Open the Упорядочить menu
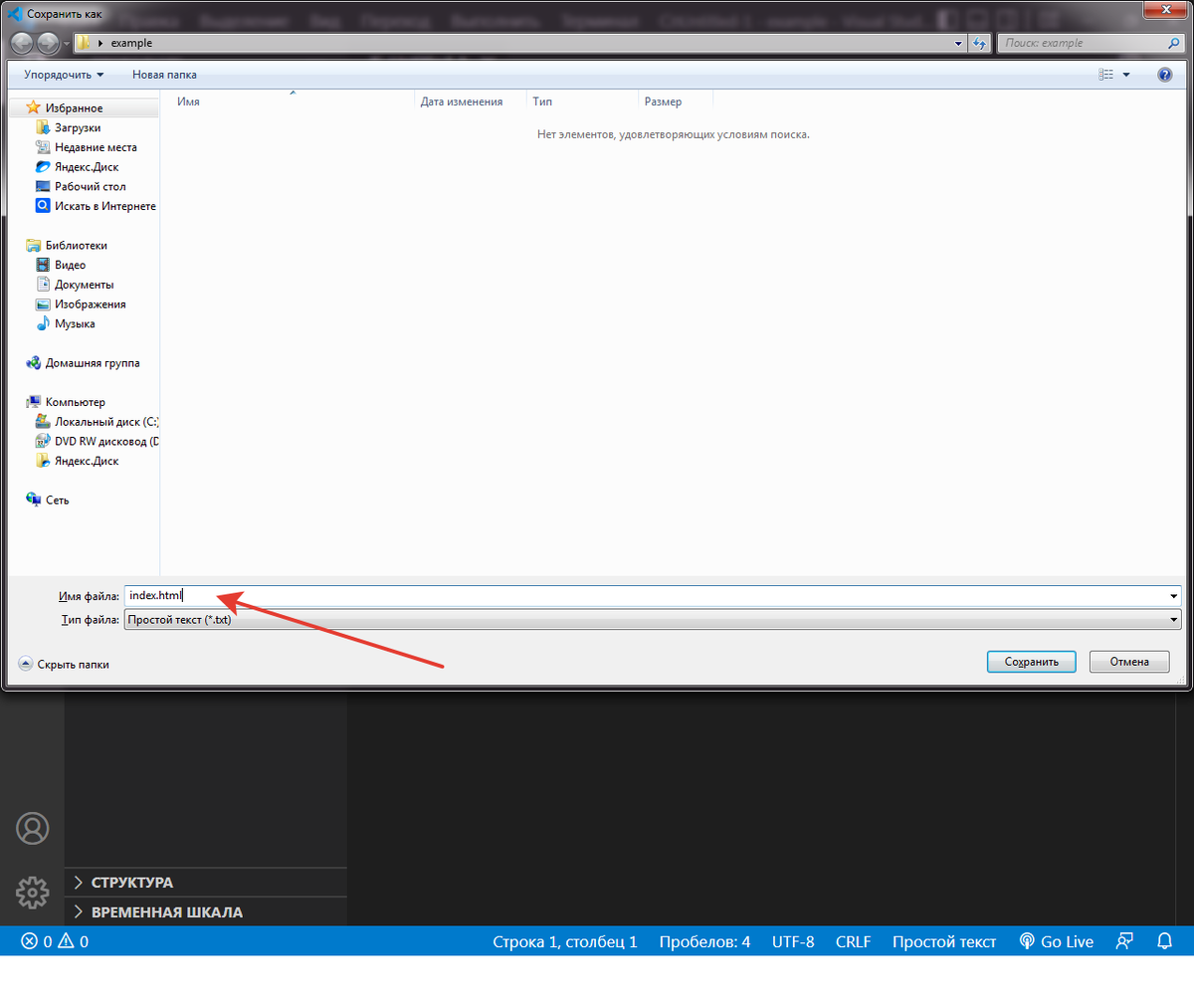 pyautogui.click(x=64, y=75)
